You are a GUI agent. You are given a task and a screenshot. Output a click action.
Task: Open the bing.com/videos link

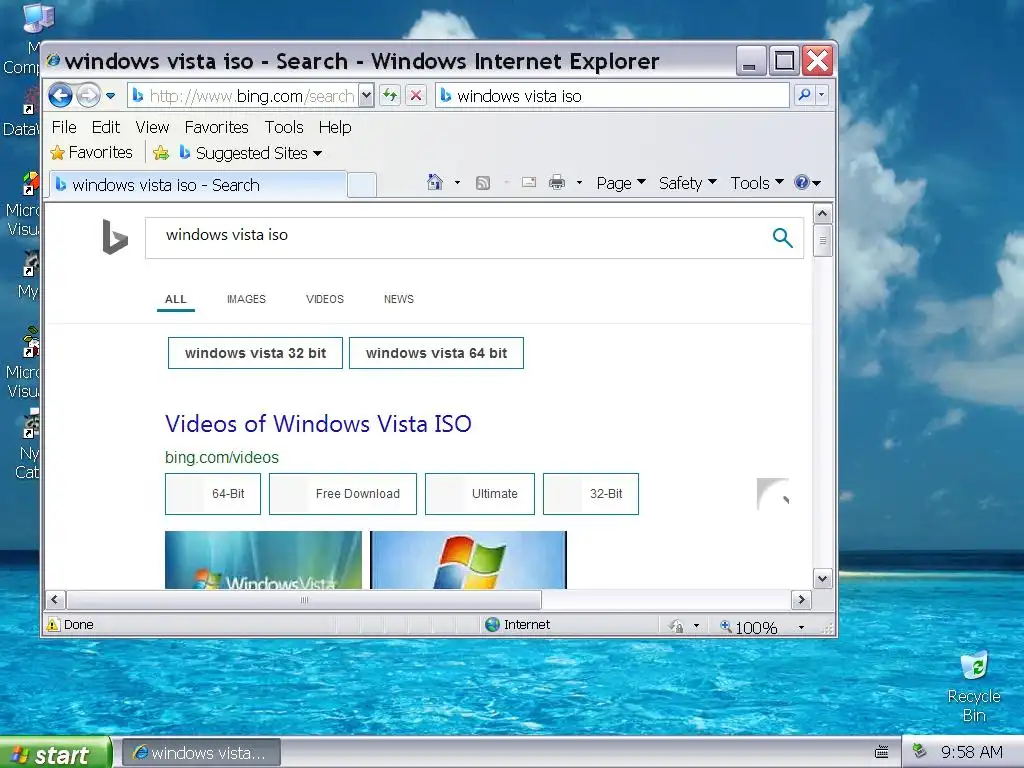tap(221, 457)
